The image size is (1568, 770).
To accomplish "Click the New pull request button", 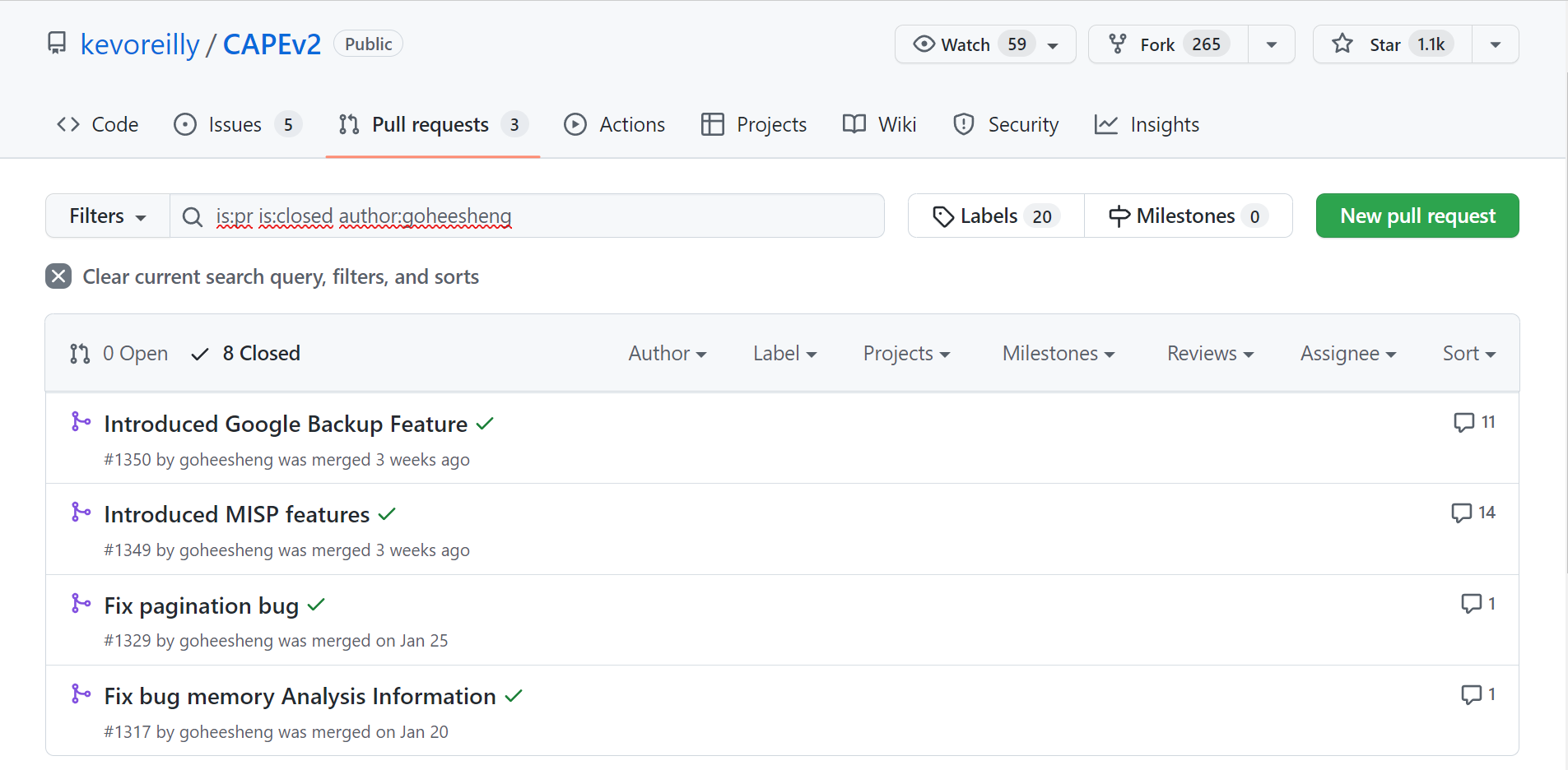I will [1417, 216].
